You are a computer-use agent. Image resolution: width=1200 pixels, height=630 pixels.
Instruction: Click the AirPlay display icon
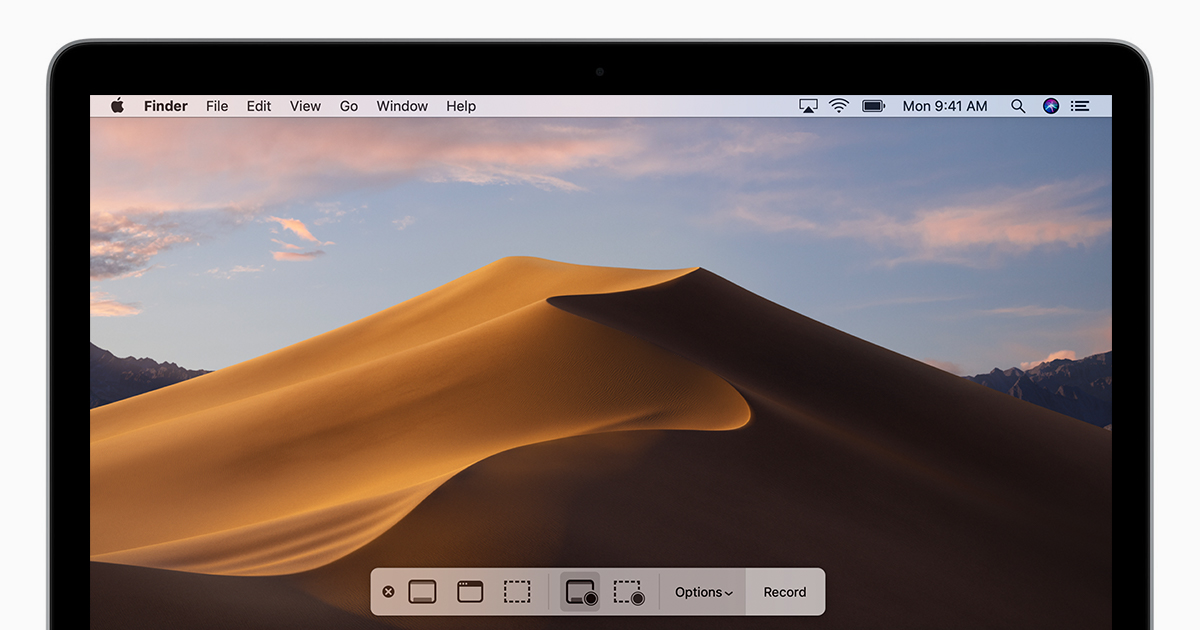point(808,106)
